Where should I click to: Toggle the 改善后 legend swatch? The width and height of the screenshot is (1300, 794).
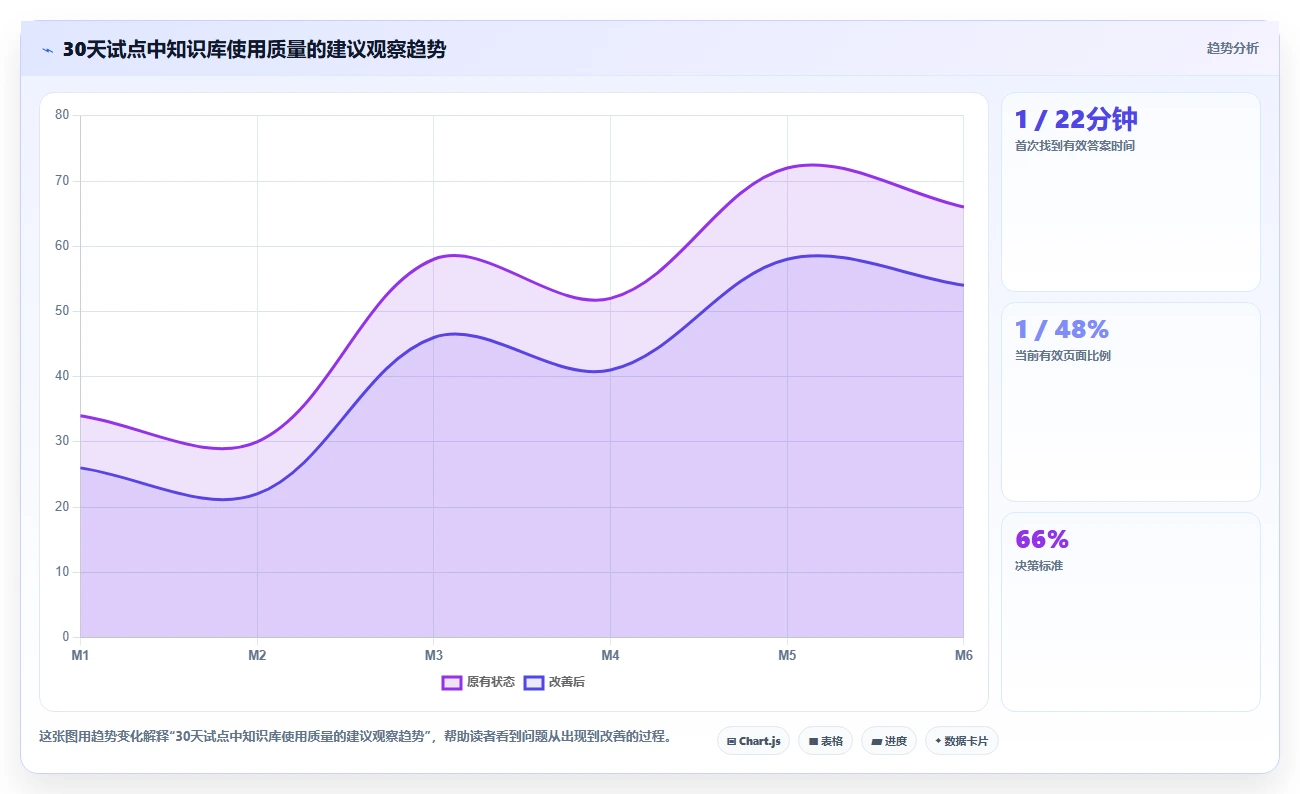coord(534,682)
